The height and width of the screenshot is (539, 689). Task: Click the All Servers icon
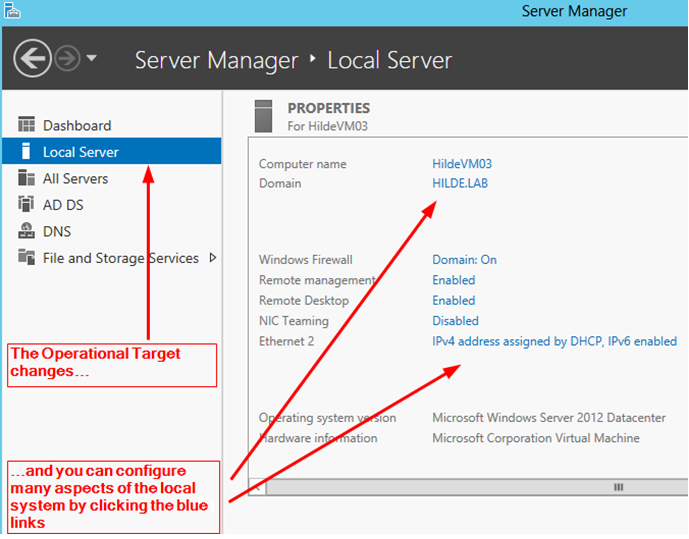click(x=26, y=178)
